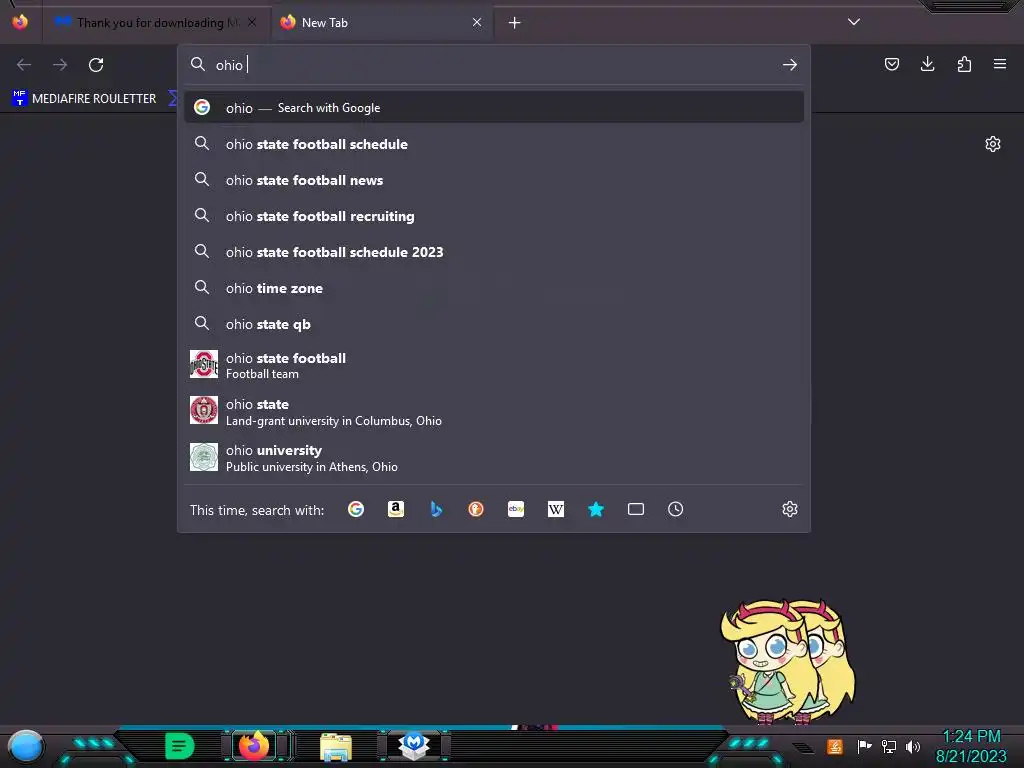Search open Tabs with the tab icon
The image size is (1024, 768).
click(x=635, y=509)
